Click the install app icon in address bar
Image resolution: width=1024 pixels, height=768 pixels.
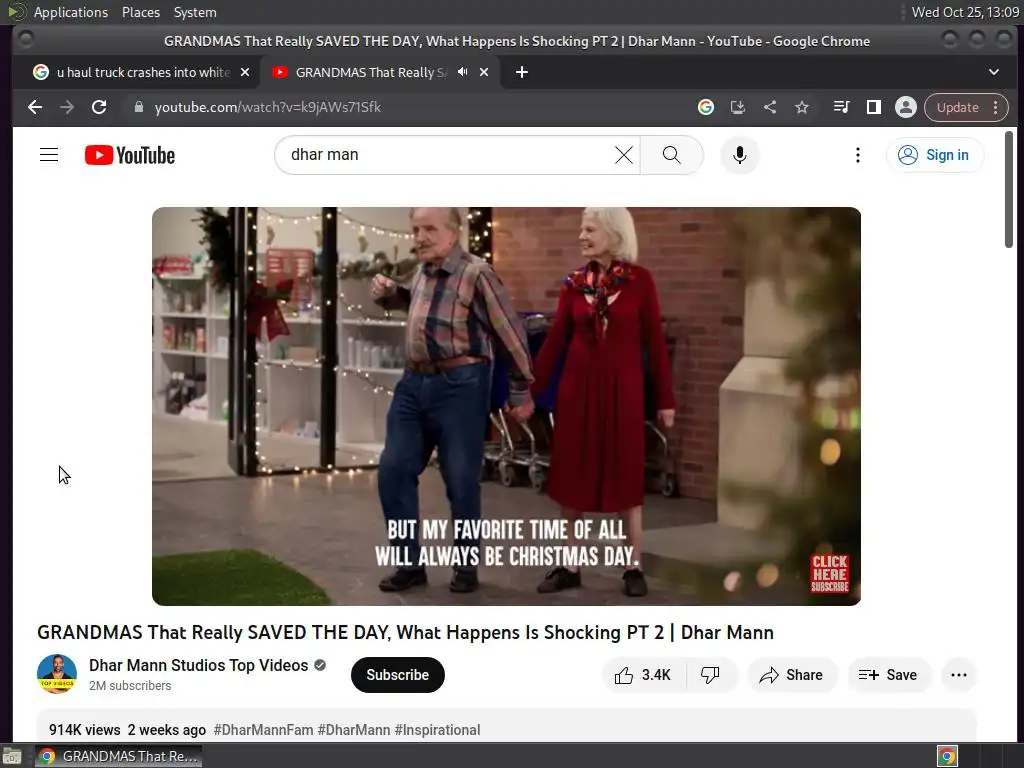pos(738,107)
